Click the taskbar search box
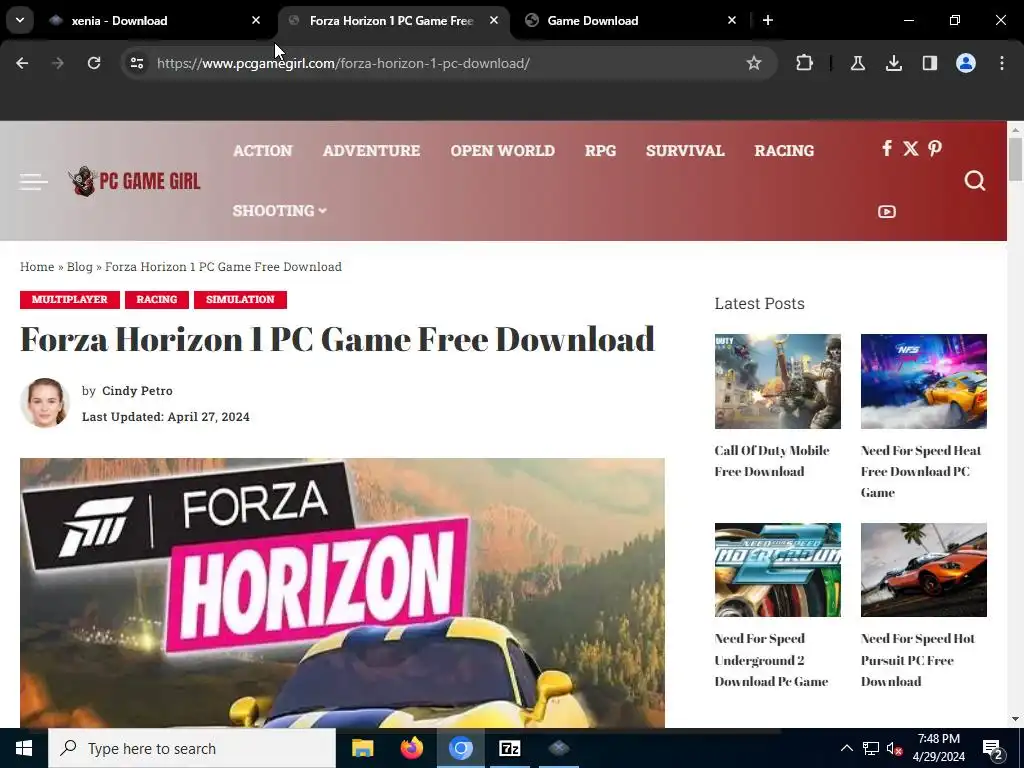Viewport: 1024px width, 768px height. tap(192, 748)
